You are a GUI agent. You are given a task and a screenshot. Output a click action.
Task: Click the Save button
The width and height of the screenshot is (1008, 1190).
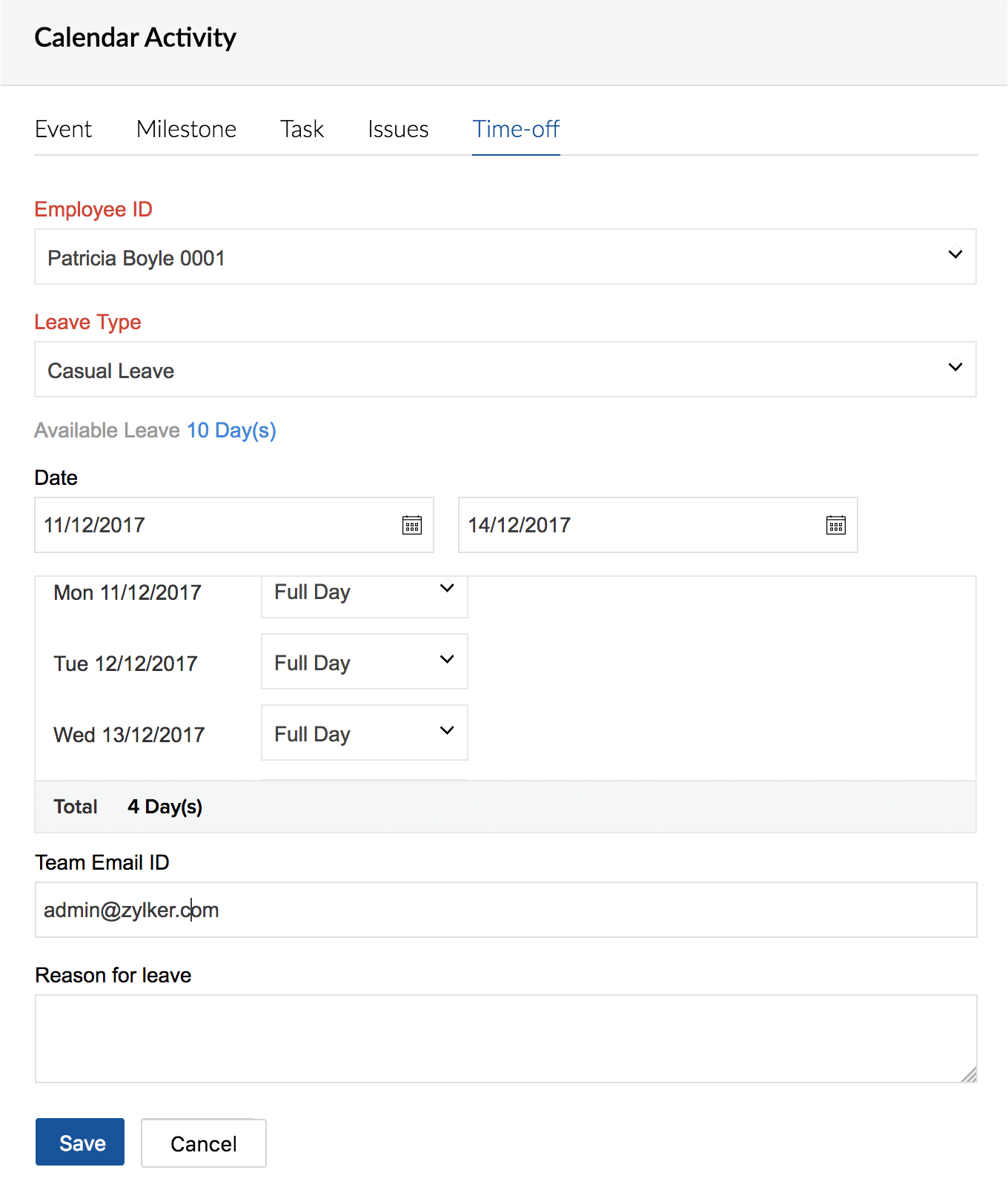(x=80, y=1142)
